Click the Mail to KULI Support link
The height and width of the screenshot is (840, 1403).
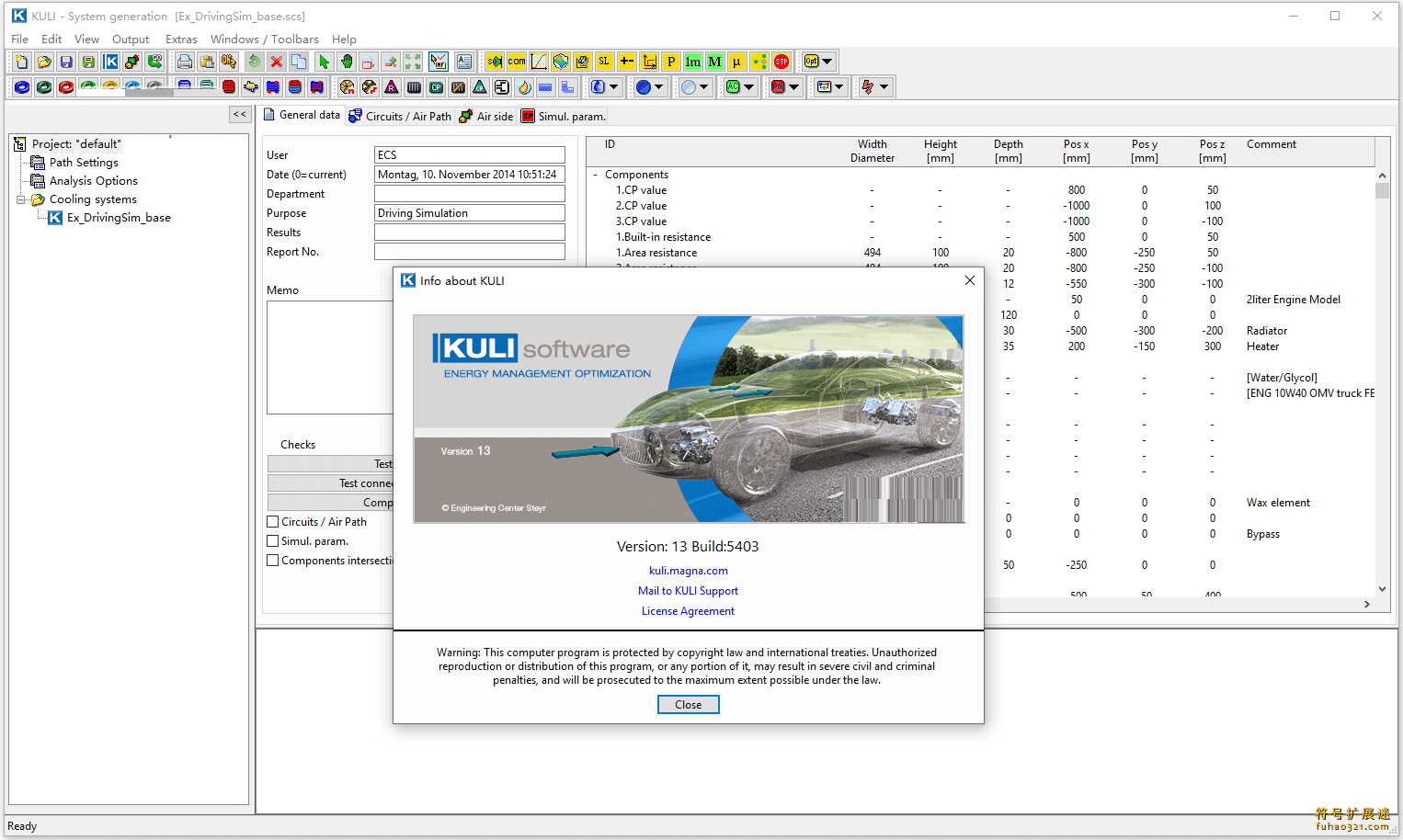[688, 591]
